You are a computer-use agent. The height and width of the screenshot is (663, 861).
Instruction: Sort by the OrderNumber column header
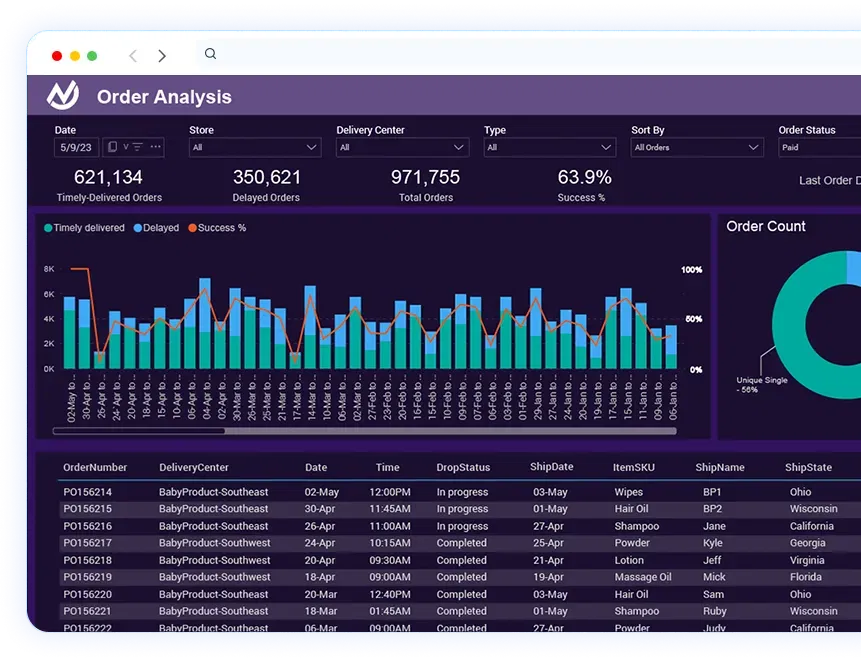pos(95,467)
